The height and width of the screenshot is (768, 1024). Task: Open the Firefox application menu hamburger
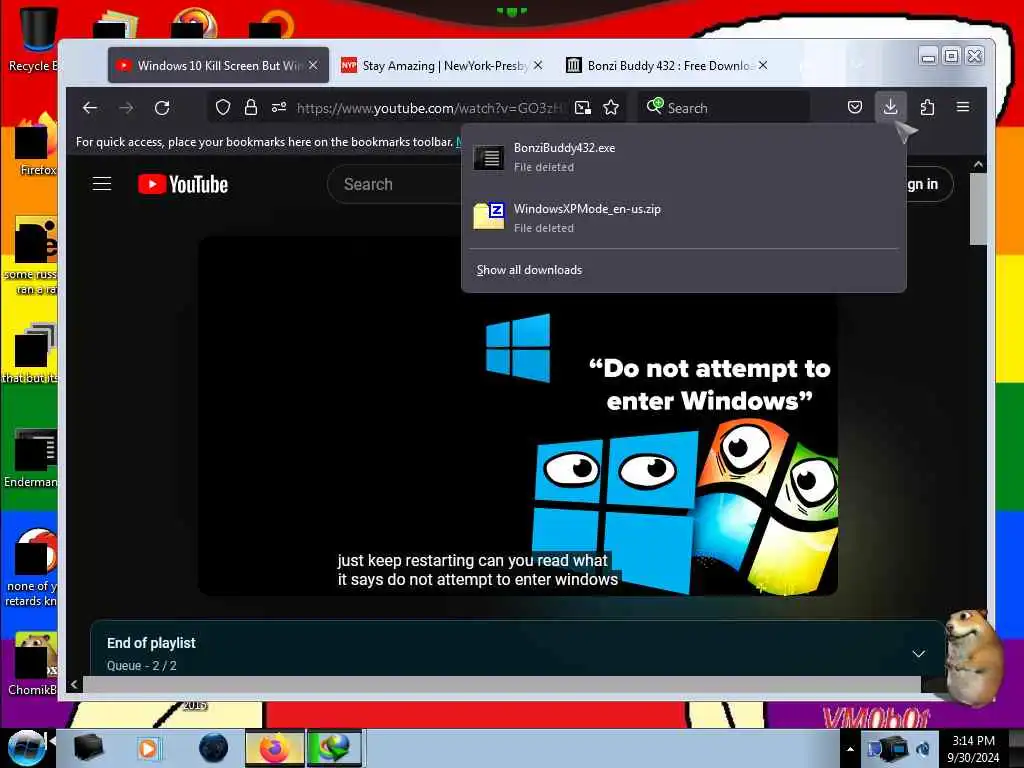click(x=963, y=107)
